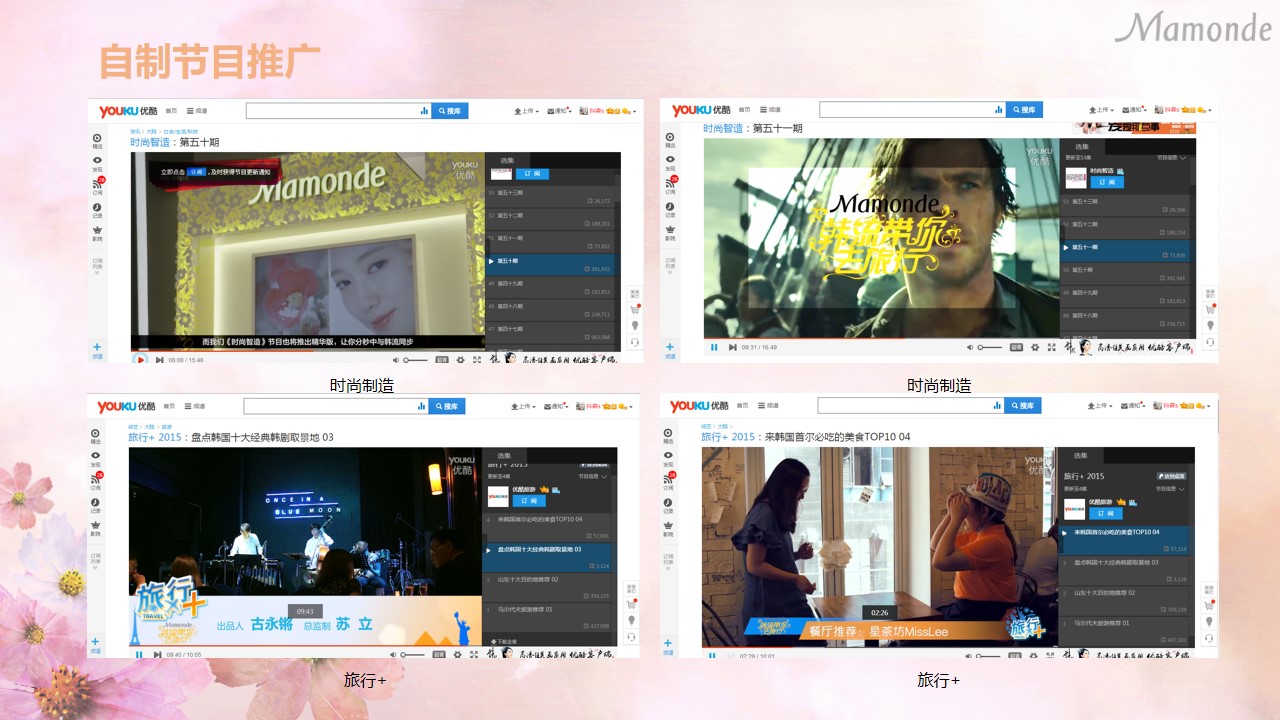The width and height of the screenshot is (1280, 720).
Task: Click headset support icon beside 第五十一期 playlist
Action: [x=1210, y=341]
